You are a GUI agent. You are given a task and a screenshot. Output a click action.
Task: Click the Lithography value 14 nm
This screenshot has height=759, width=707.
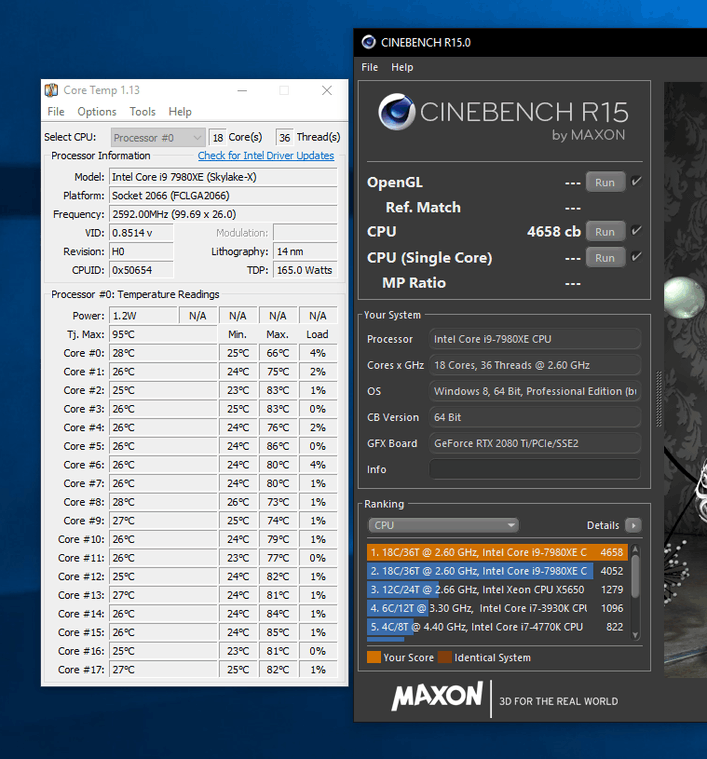coord(305,252)
